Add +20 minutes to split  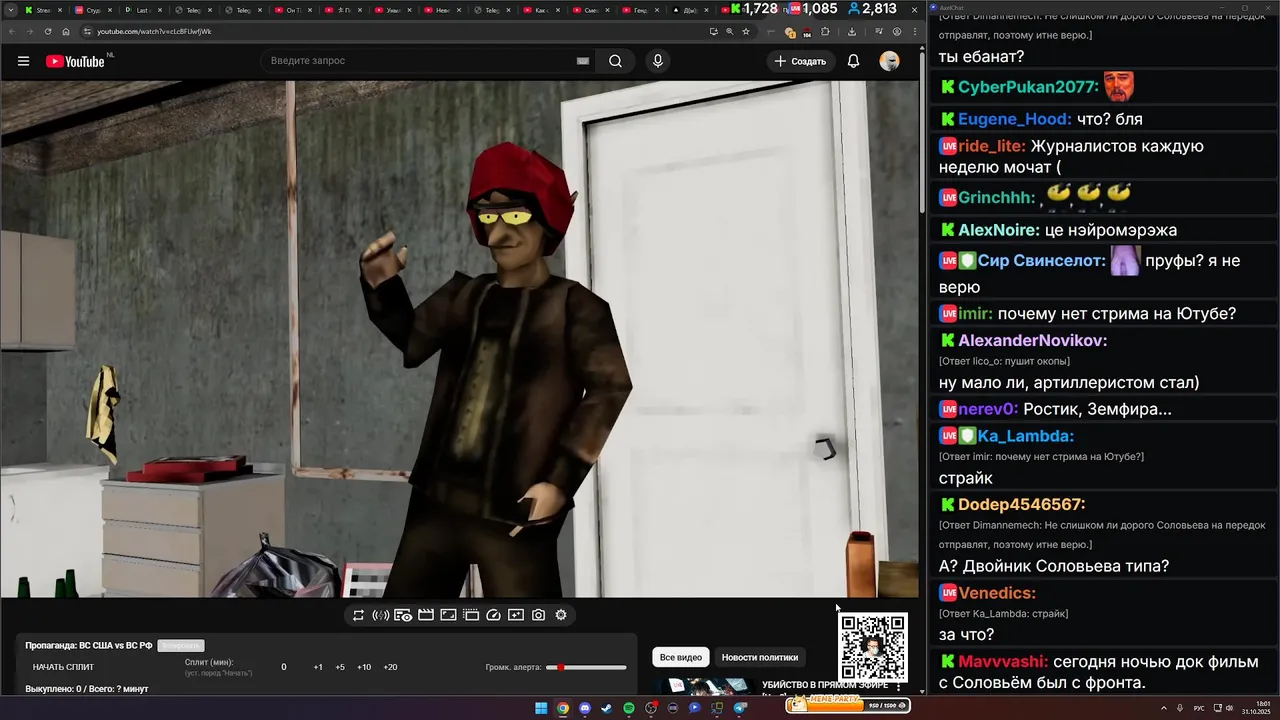coord(390,667)
